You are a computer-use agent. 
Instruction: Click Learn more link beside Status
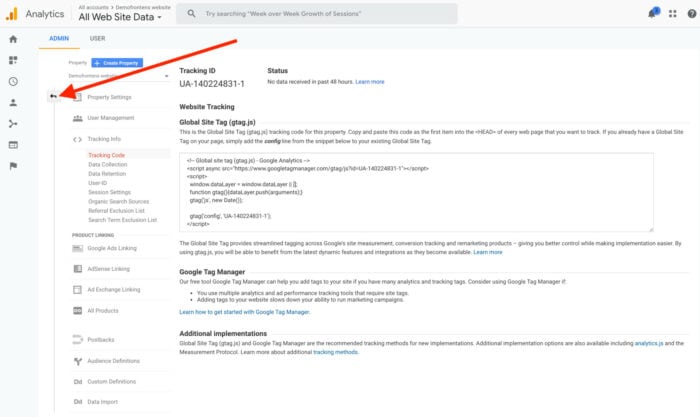[x=370, y=82]
